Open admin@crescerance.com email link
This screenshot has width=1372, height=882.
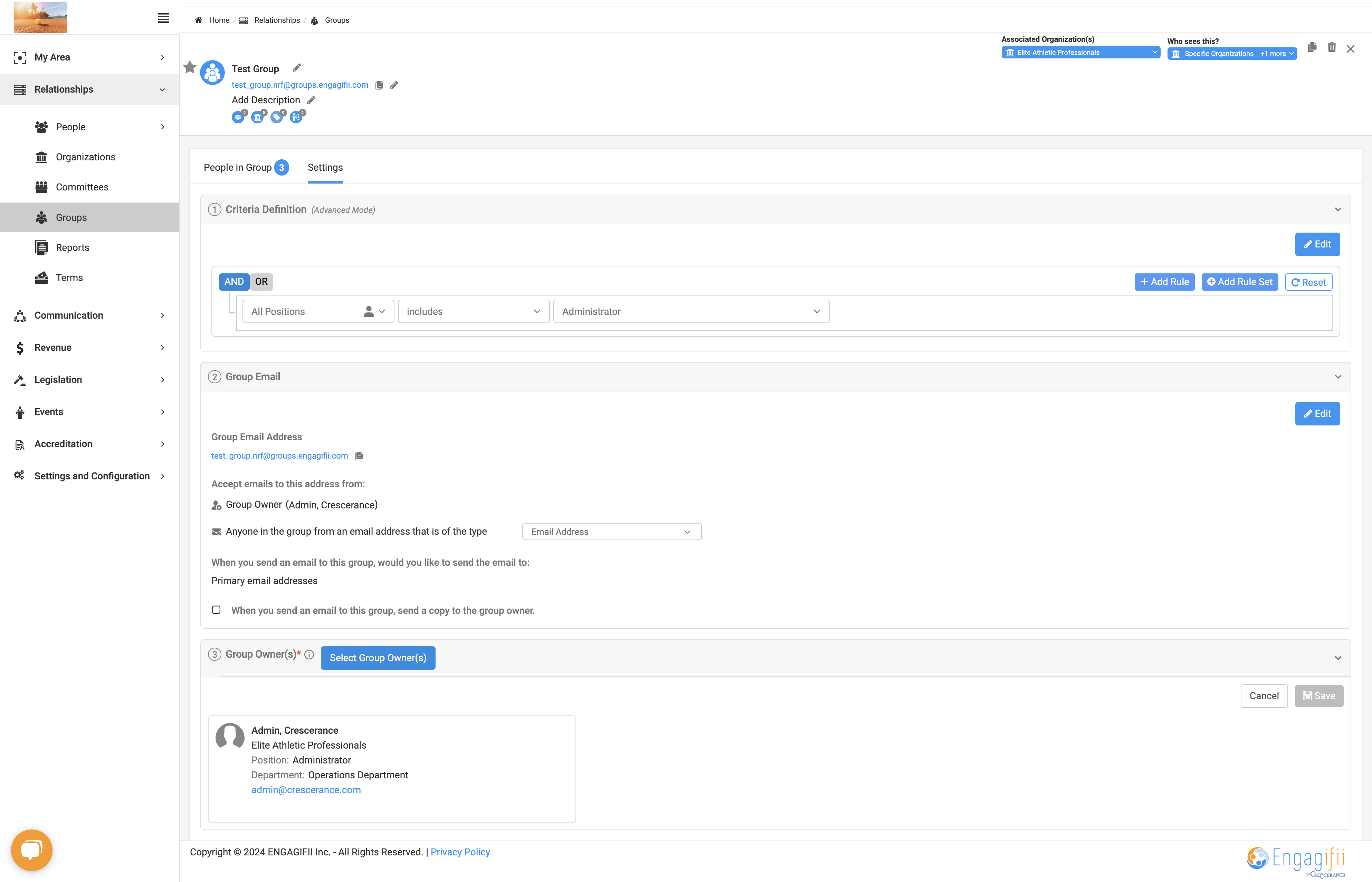point(306,790)
